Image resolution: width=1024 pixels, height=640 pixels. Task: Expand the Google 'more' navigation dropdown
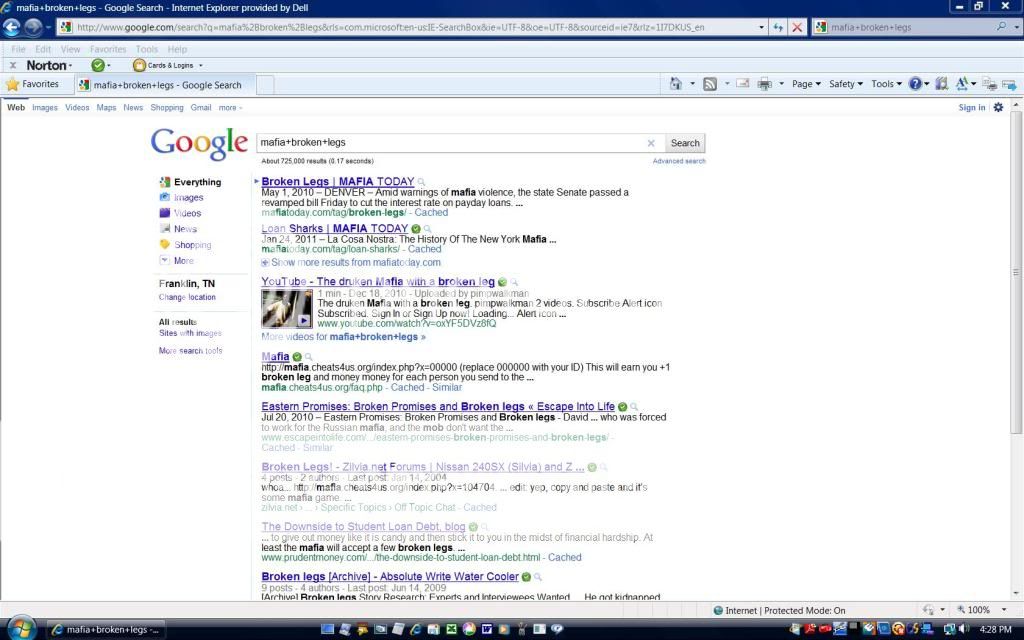click(x=230, y=108)
